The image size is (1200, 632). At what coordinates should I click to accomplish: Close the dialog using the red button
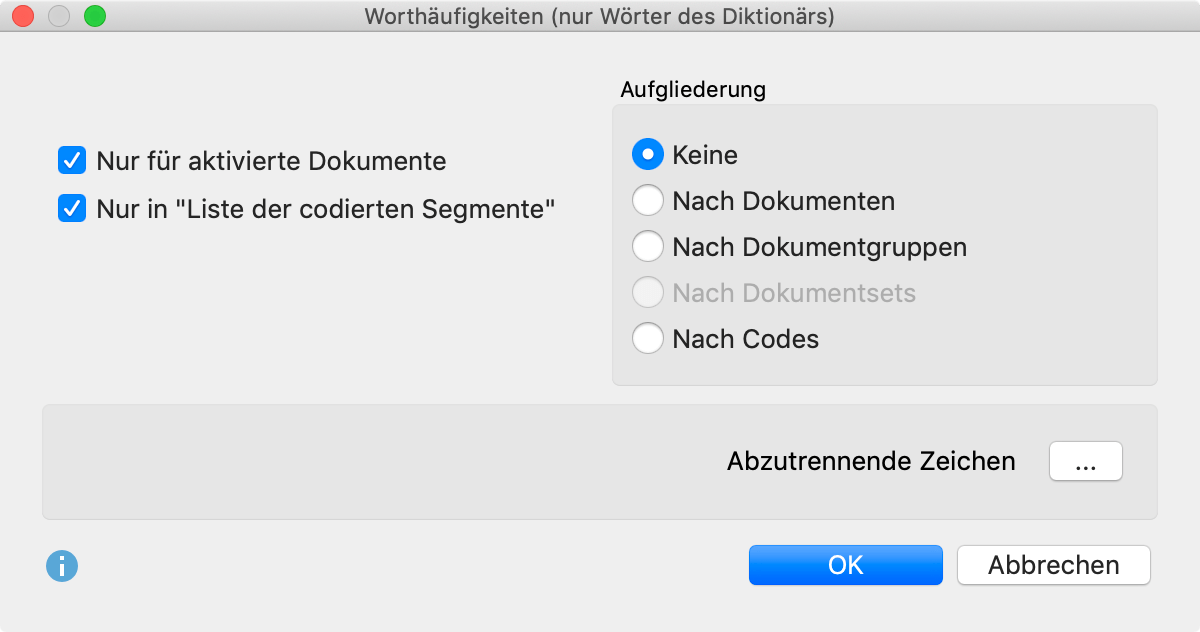click(x=23, y=16)
